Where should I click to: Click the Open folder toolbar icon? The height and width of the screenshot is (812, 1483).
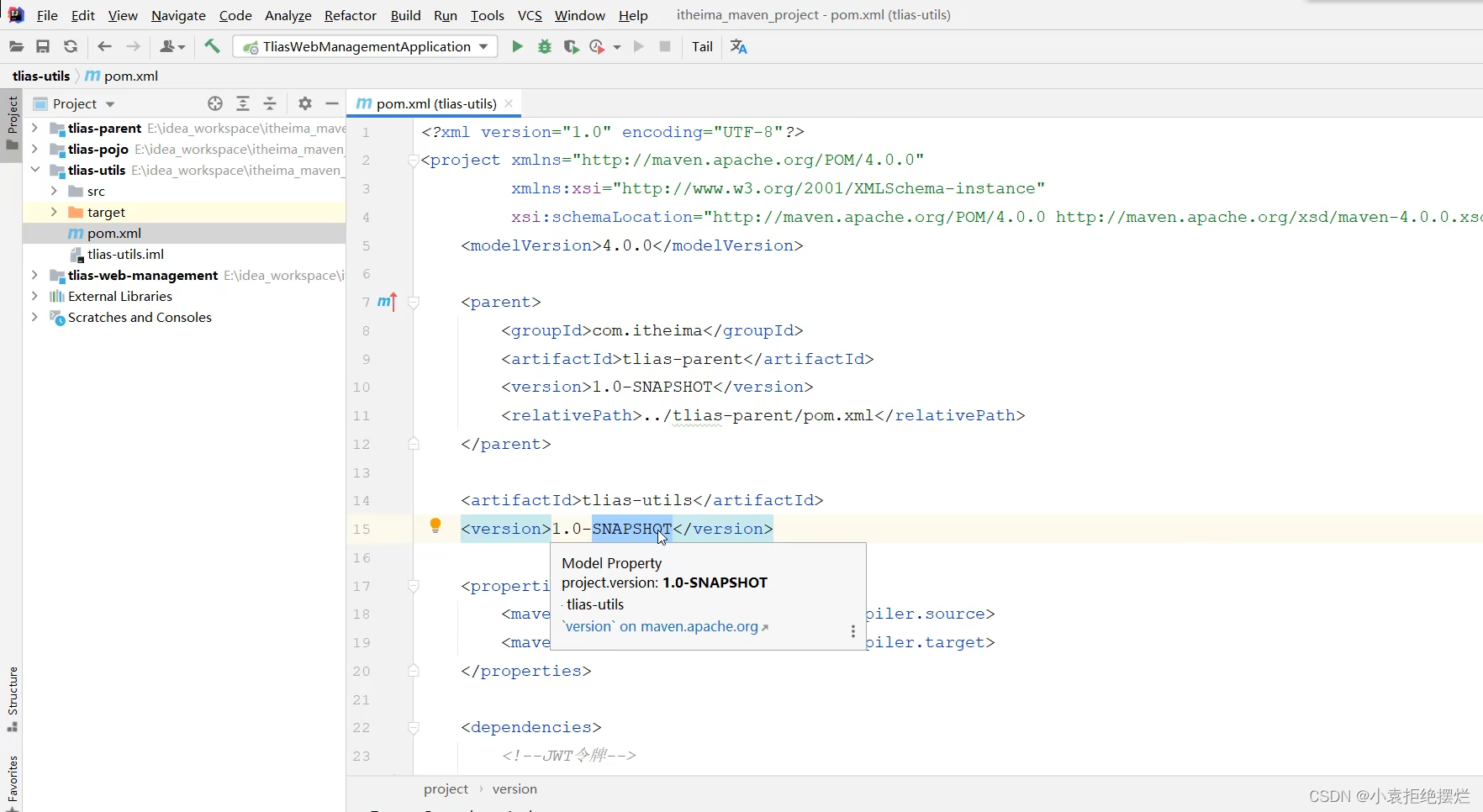pos(16,47)
